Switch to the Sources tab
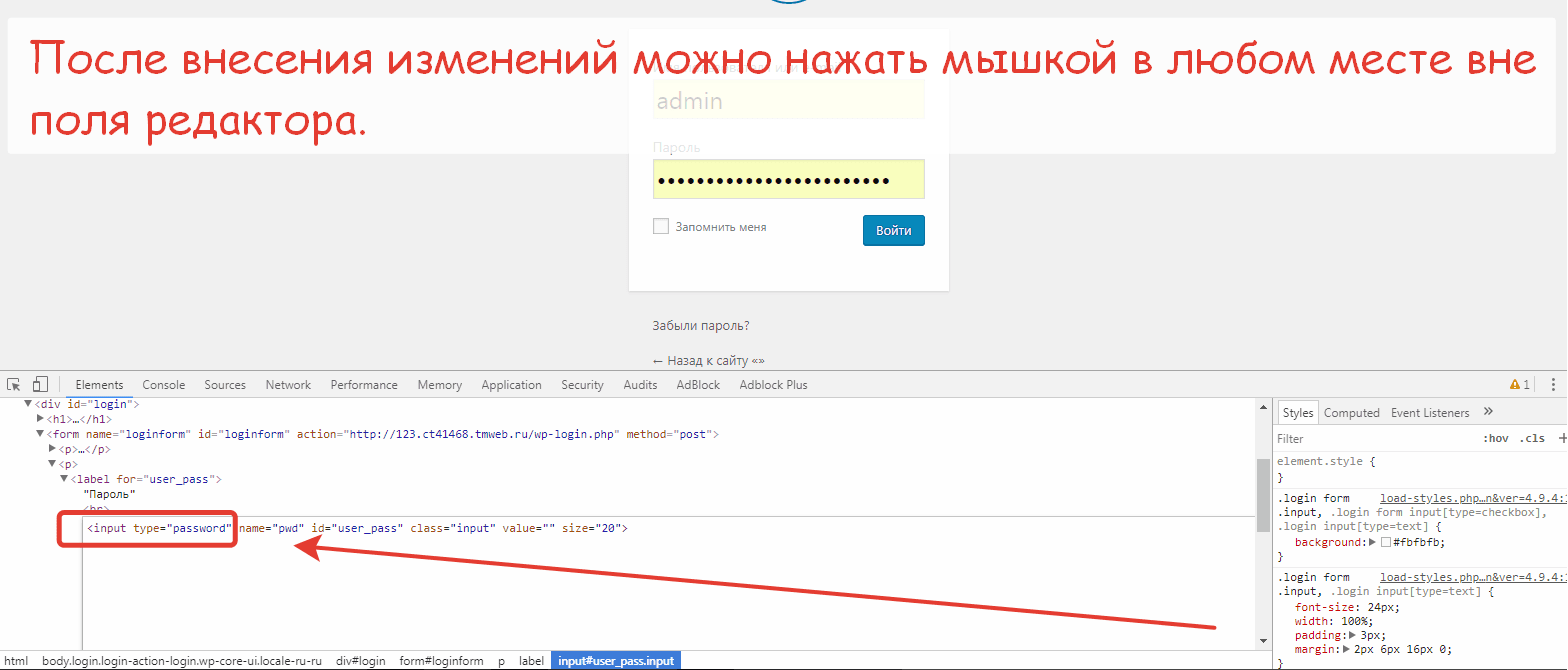Image resolution: width=1568 pixels, height=670 pixels. pos(225,385)
